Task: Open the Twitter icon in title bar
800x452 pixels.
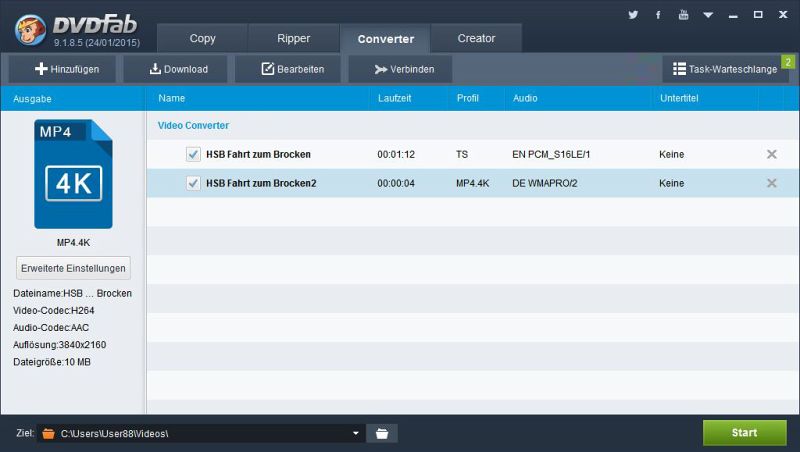Action: (x=633, y=15)
